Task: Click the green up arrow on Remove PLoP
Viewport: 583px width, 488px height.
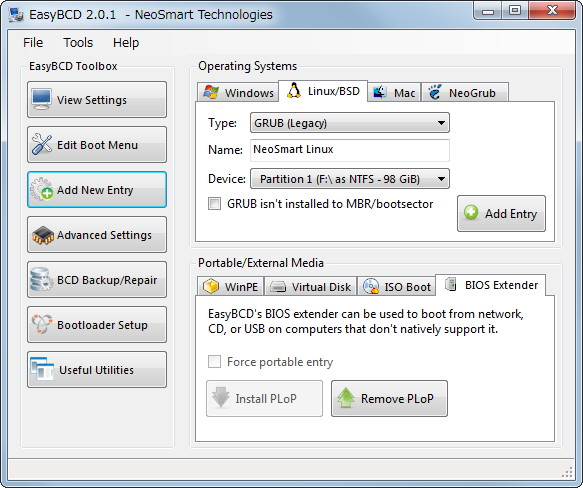Action: [x=346, y=398]
